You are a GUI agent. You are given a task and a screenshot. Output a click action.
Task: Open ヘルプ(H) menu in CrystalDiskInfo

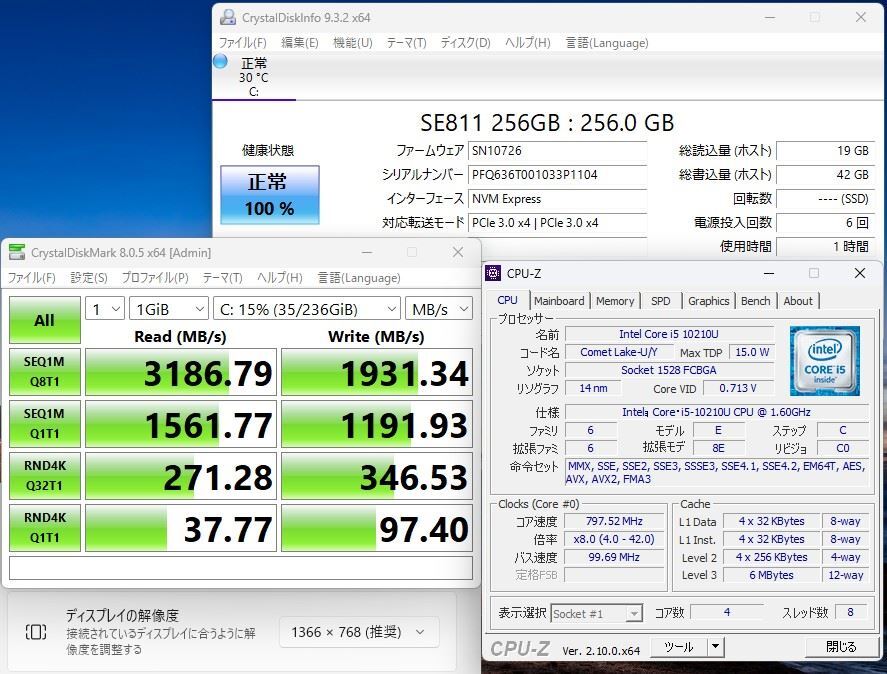click(528, 43)
